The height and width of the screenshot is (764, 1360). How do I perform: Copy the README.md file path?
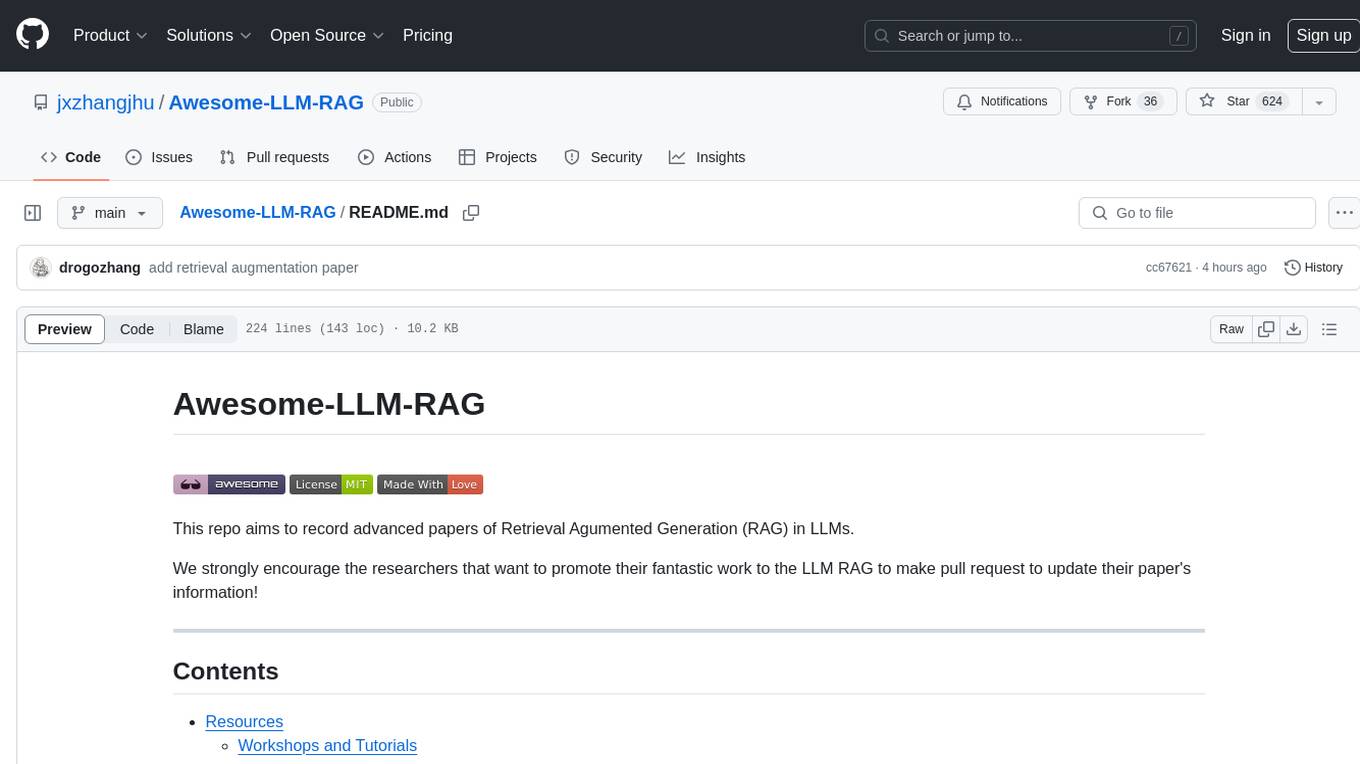click(471, 213)
